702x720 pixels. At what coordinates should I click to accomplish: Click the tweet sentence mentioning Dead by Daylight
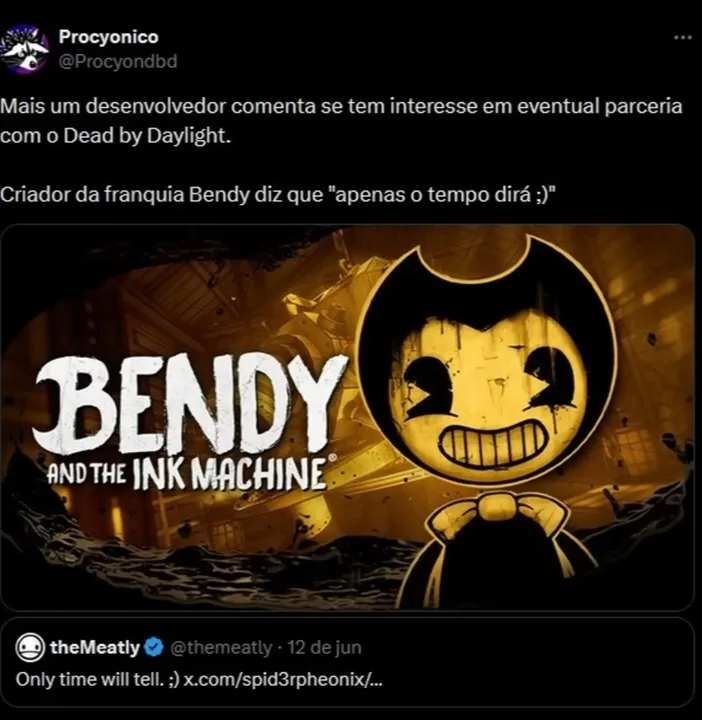pos(341,121)
